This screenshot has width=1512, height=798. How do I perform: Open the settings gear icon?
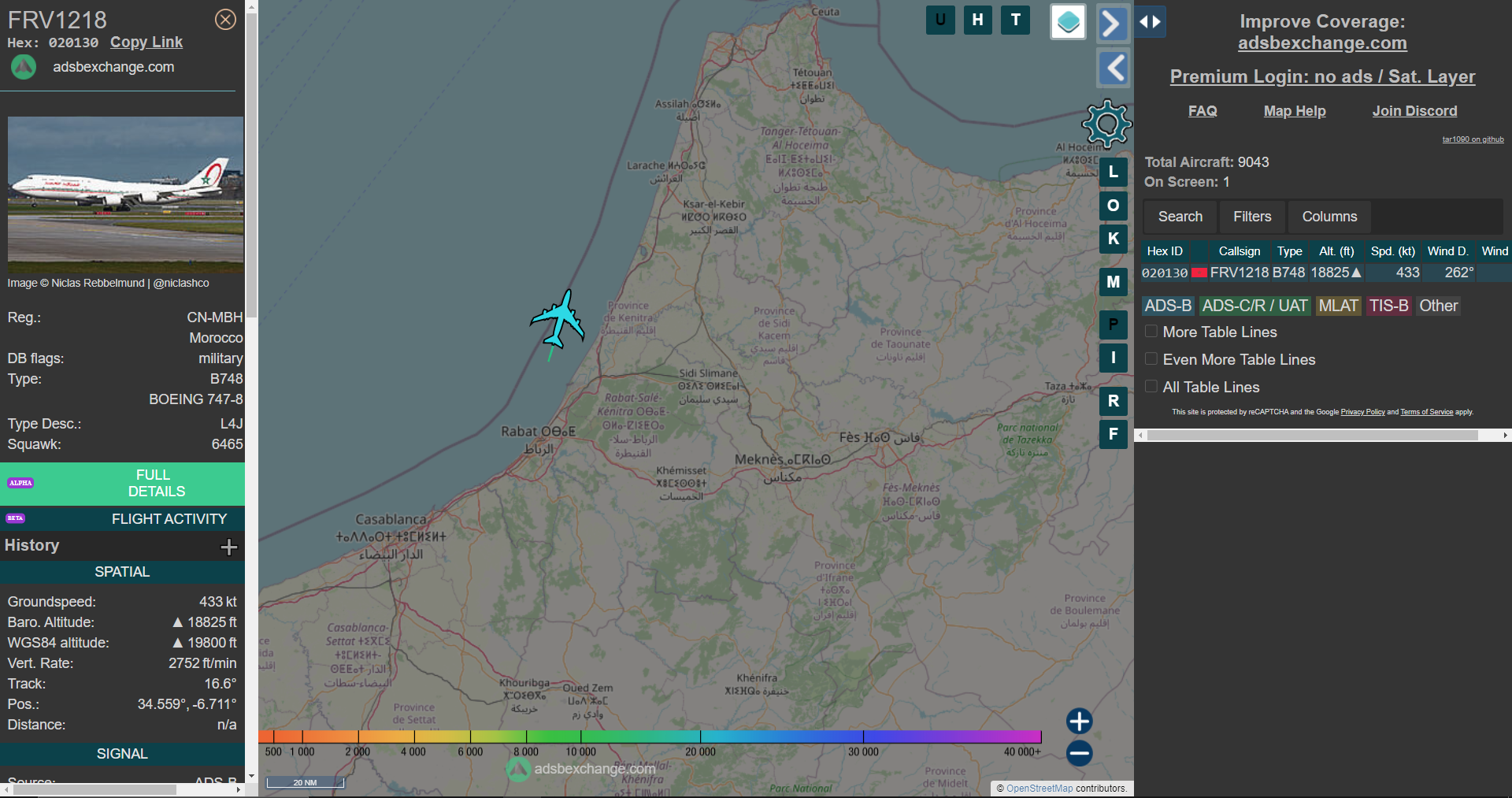pos(1106,124)
